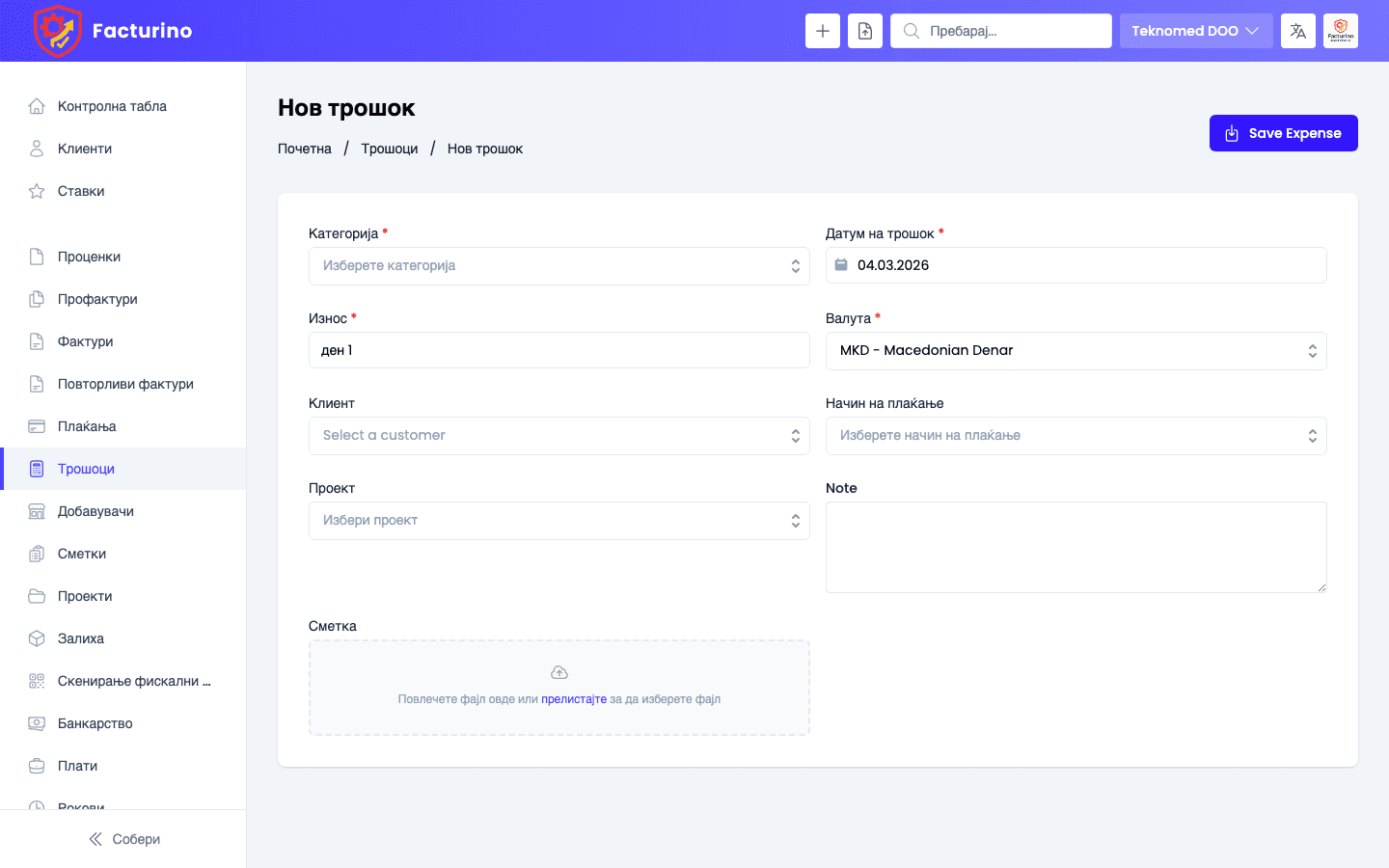
Task: Open the Скенирање фискални sidebar icon
Action: tap(36, 680)
